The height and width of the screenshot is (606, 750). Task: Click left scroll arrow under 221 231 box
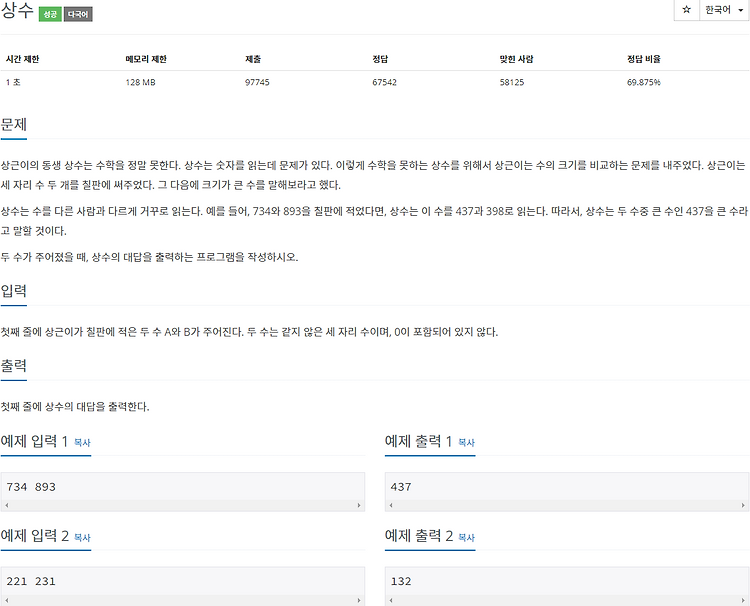pyautogui.click(x=6, y=600)
